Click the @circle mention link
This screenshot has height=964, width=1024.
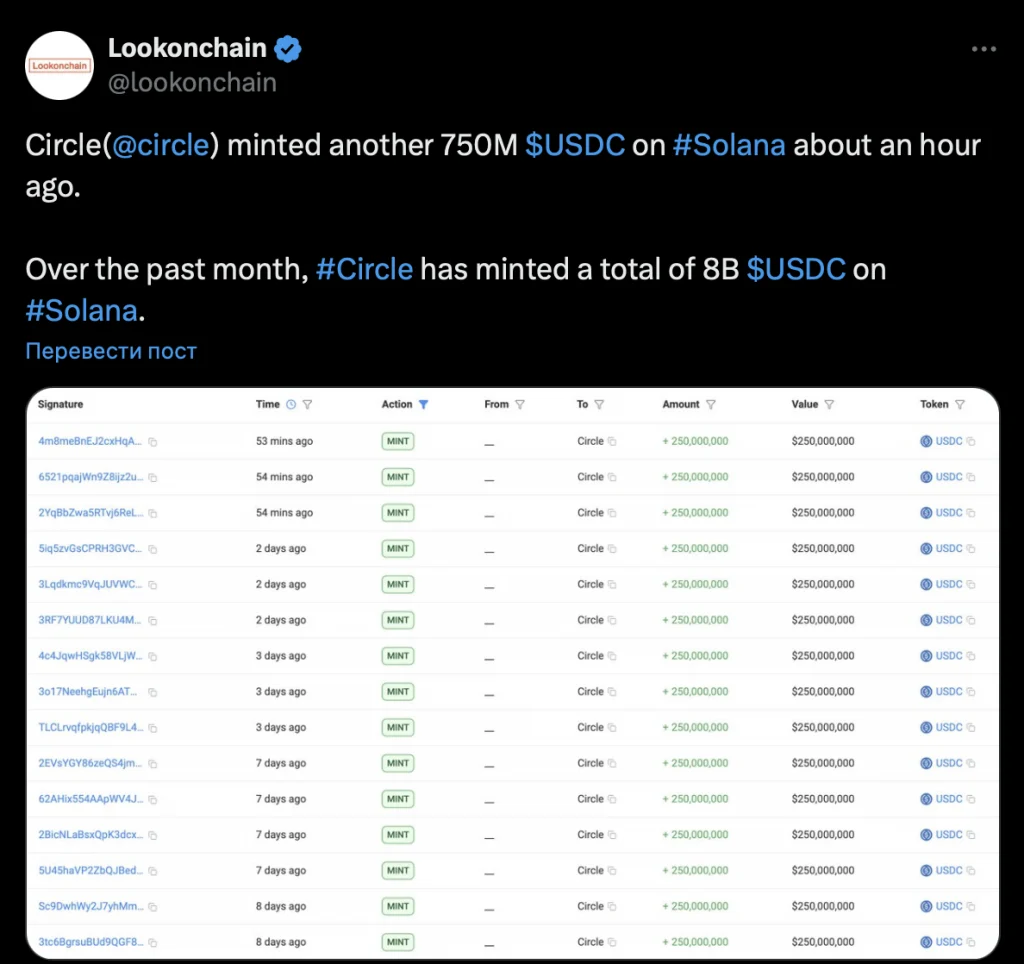[161, 145]
